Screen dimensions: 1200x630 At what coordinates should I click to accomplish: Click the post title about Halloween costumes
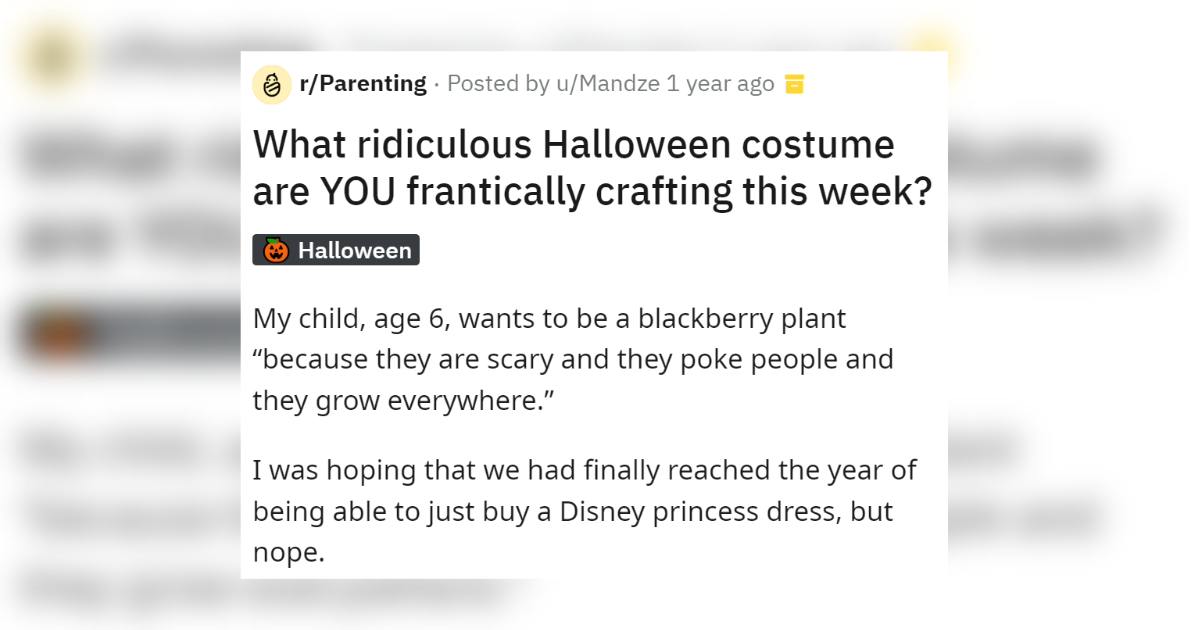[590, 167]
